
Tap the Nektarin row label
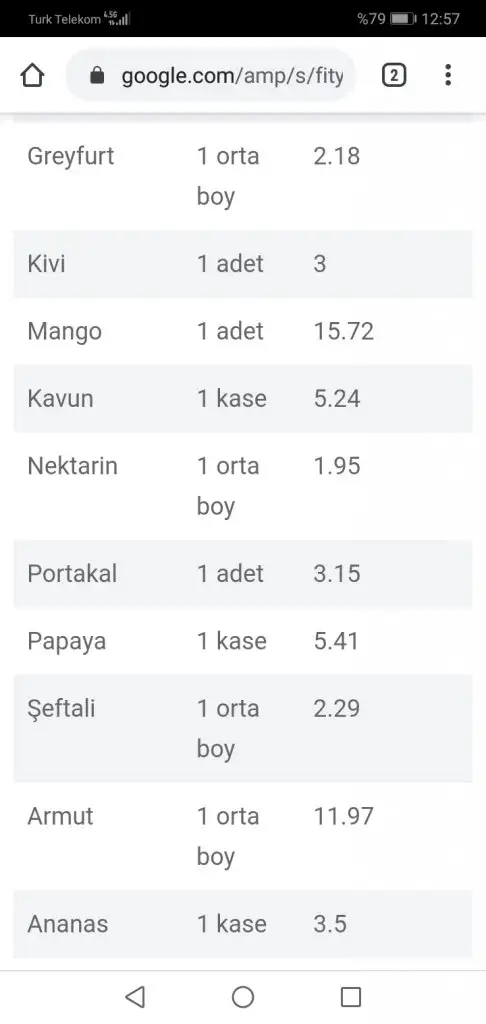[x=73, y=466]
